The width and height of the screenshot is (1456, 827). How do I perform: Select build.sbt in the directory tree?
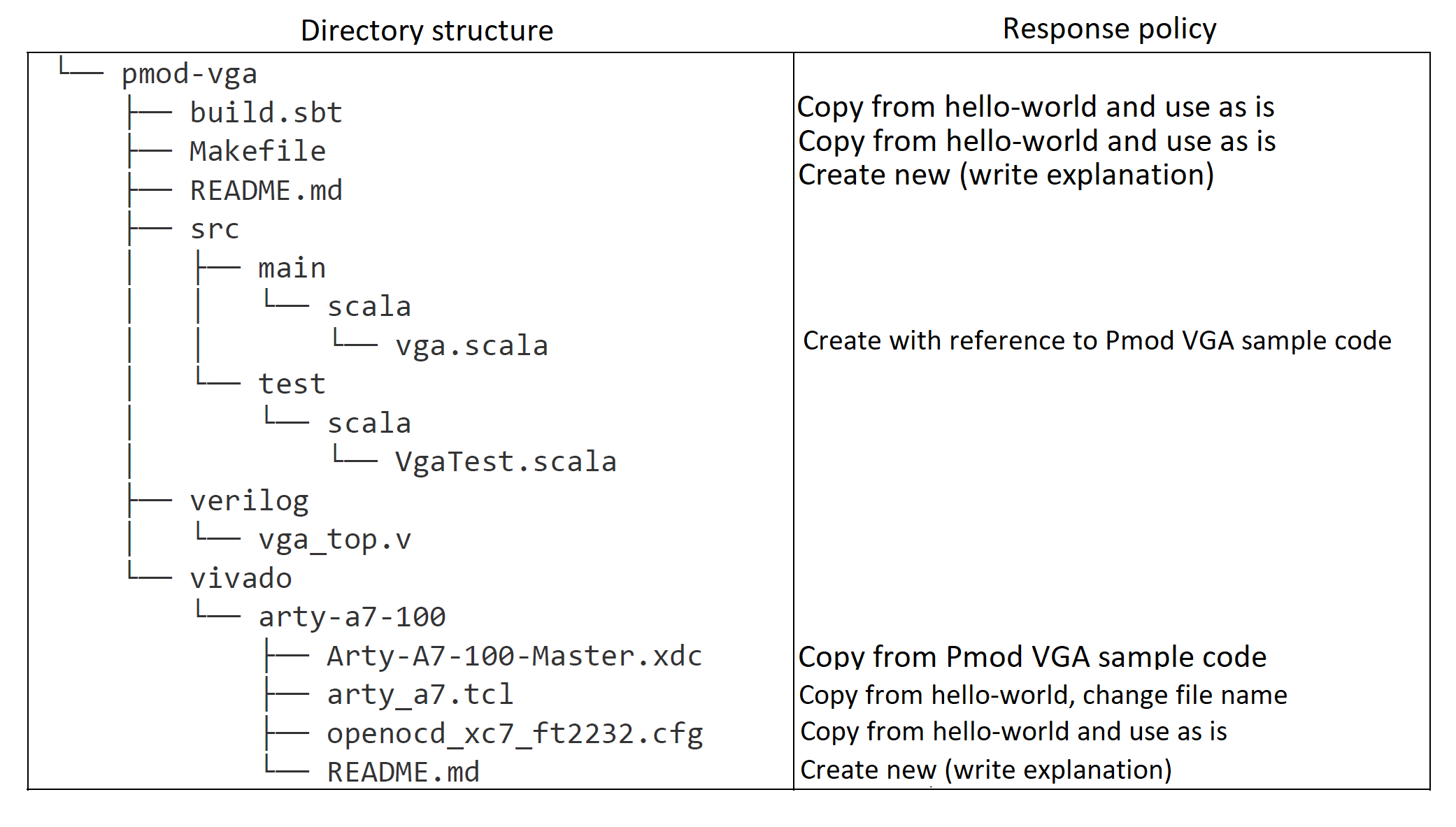[x=266, y=113]
